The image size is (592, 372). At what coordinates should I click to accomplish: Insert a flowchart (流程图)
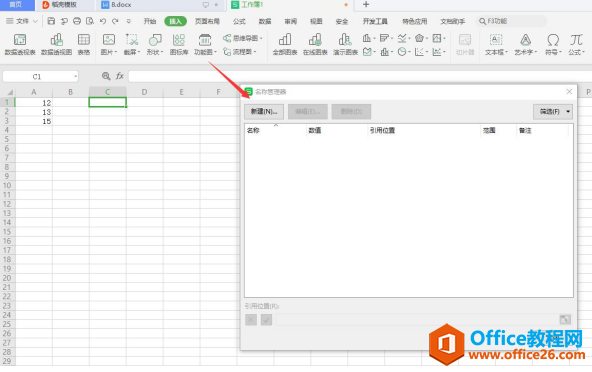pyautogui.click(x=239, y=52)
